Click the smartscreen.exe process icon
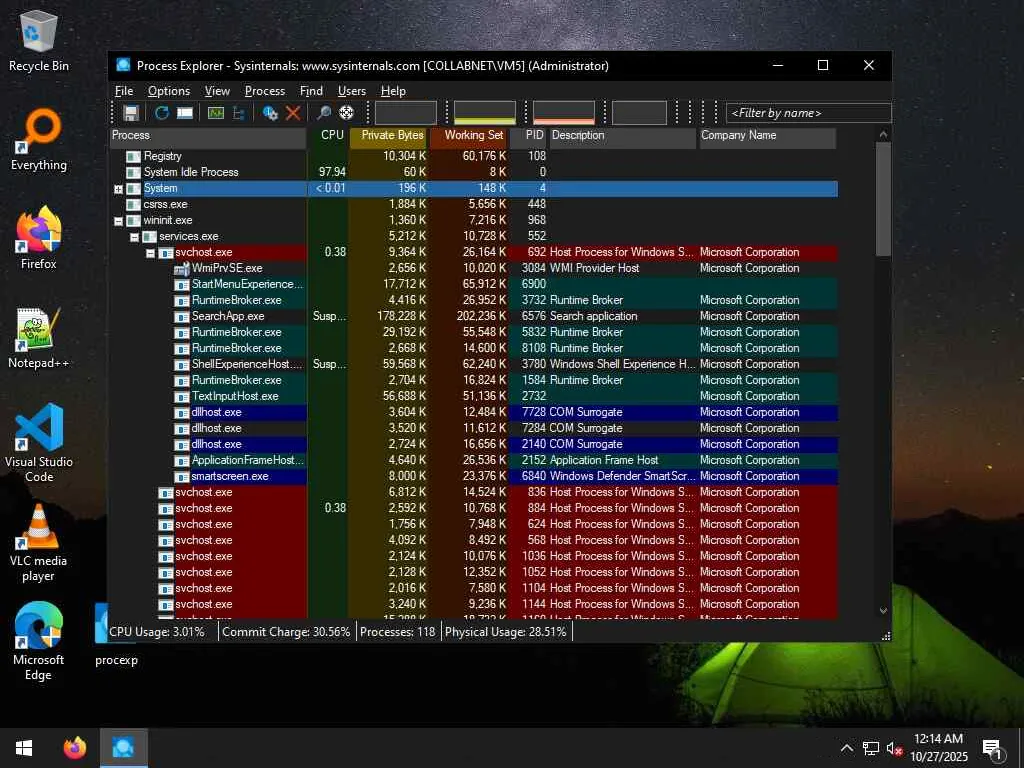Image resolution: width=1024 pixels, height=768 pixels. click(182, 477)
